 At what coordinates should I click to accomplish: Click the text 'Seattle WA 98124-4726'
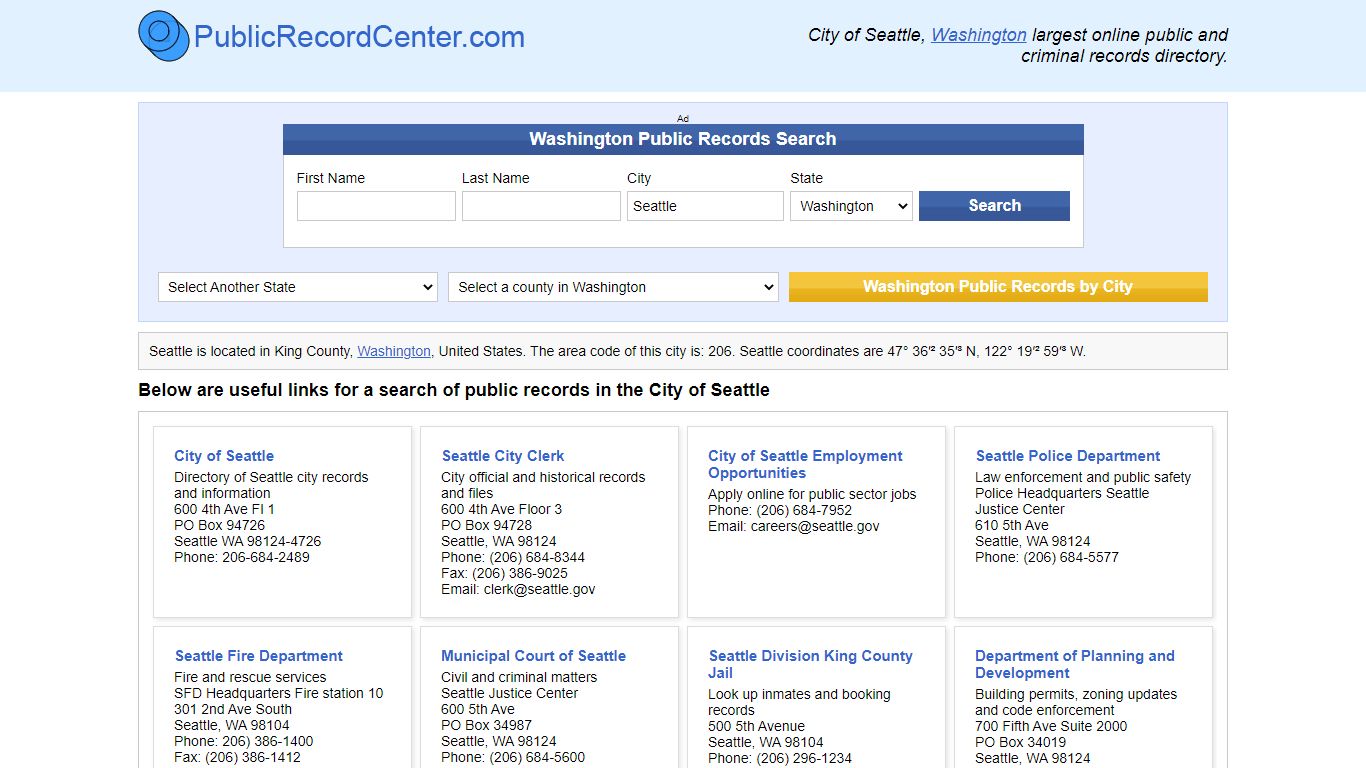coord(248,541)
